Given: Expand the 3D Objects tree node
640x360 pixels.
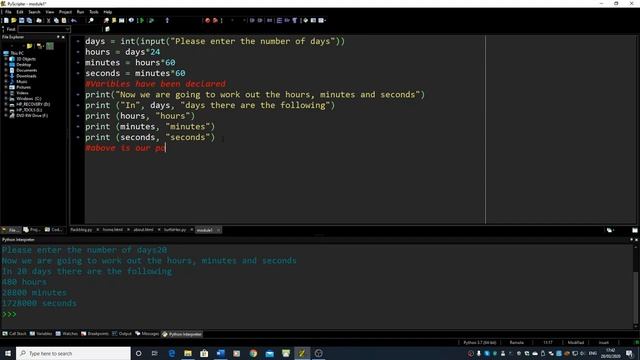Looking at the screenshot, I should click(6, 59).
